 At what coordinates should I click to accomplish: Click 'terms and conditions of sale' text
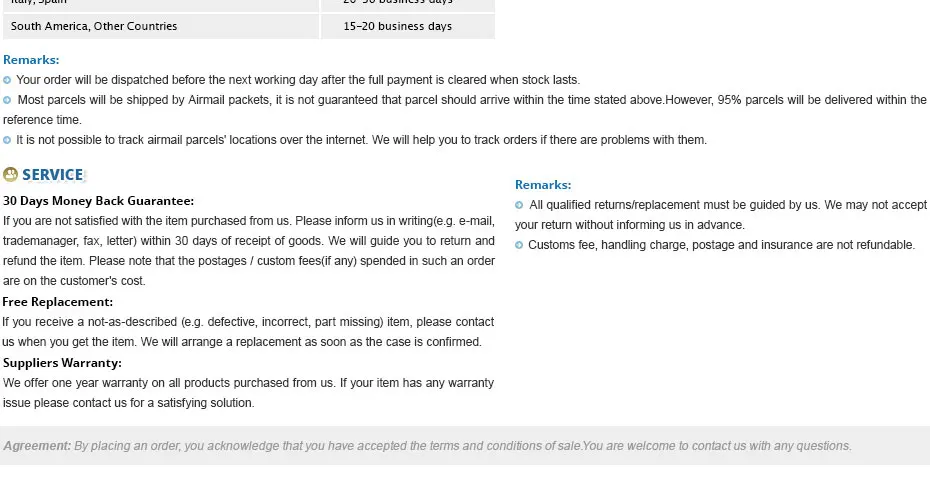pyautogui.click(x=505, y=446)
